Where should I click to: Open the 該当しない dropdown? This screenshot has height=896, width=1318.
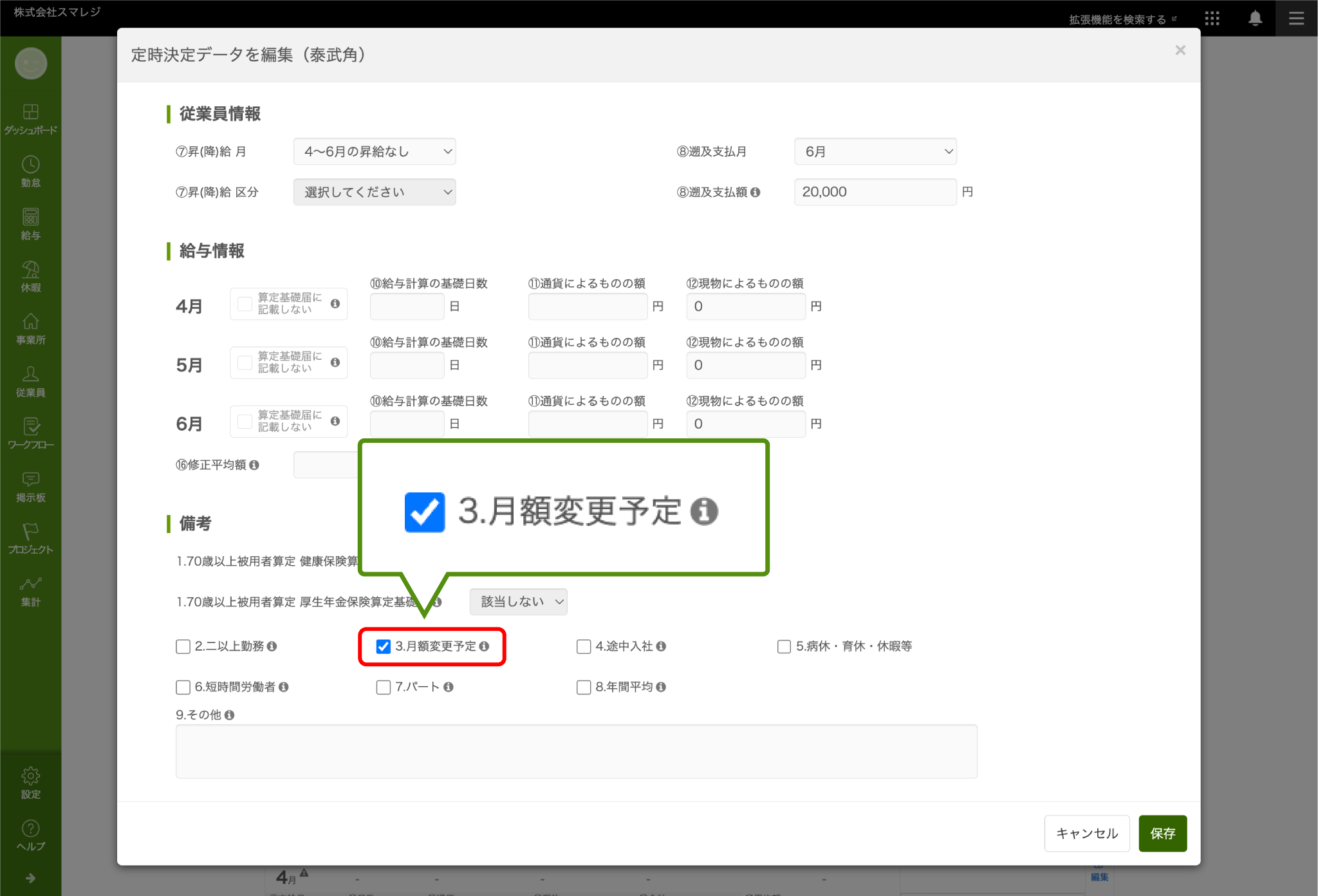[x=518, y=602]
